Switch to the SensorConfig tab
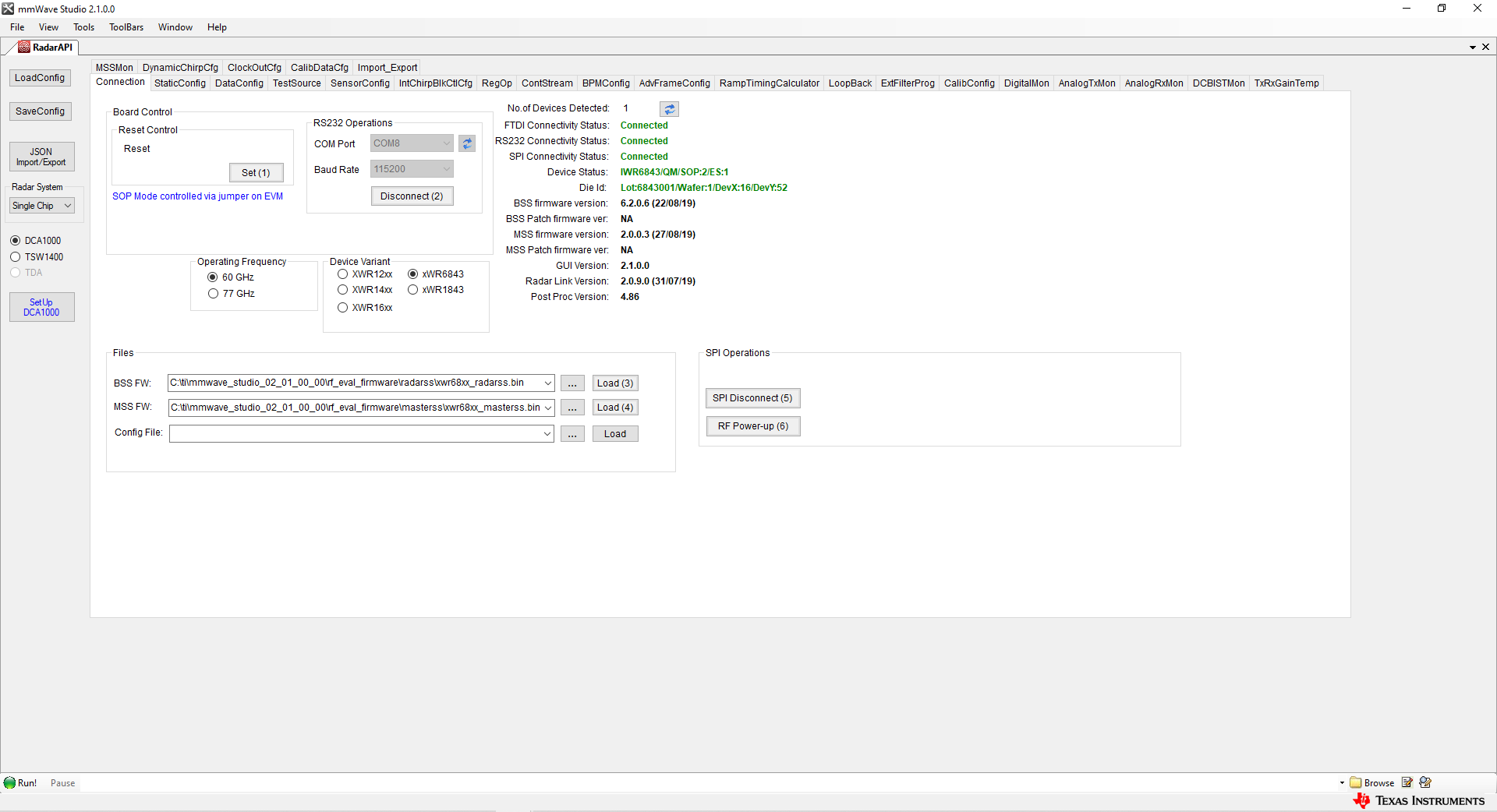1497x812 pixels. click(x=360, y=83)
